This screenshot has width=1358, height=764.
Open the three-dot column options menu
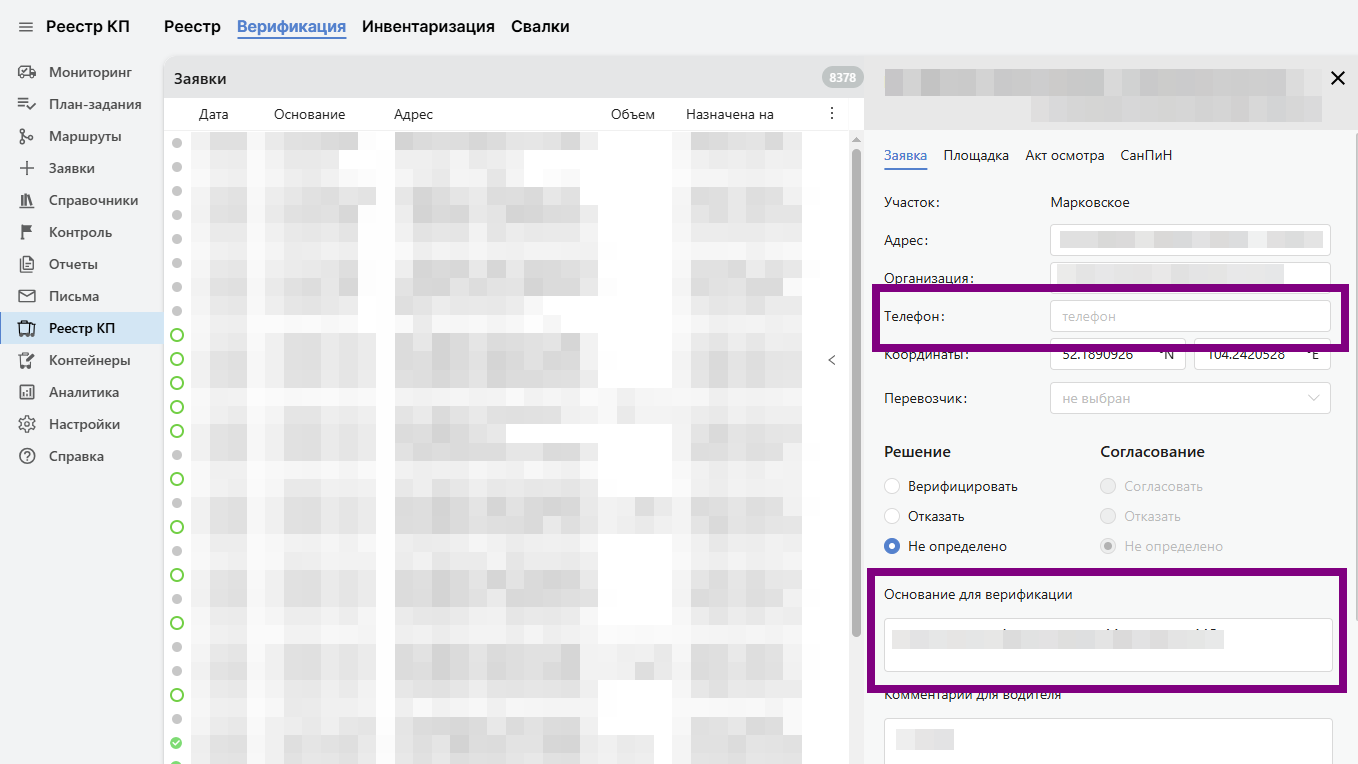[831, 114]
